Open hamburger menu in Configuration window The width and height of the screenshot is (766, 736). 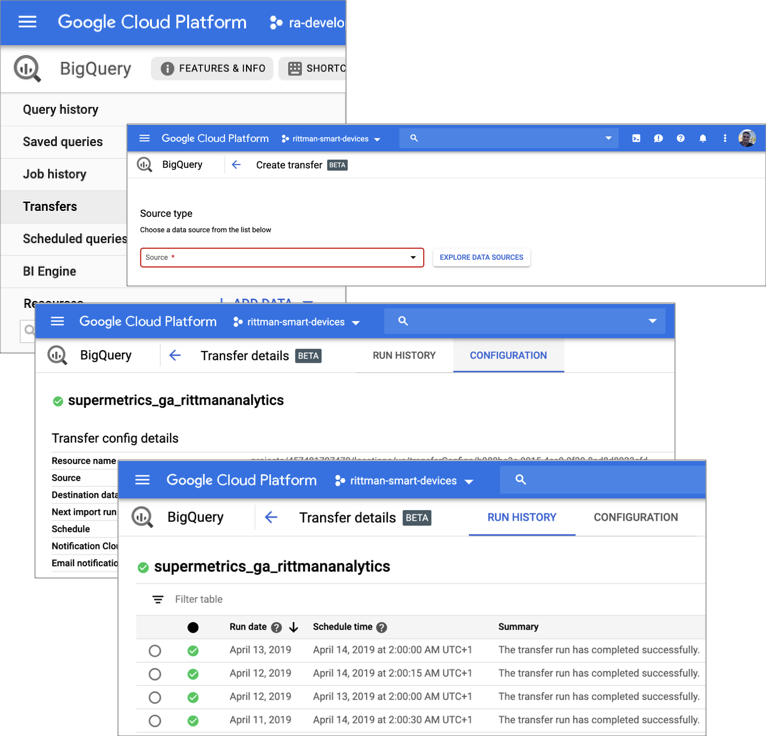point(58,321)
